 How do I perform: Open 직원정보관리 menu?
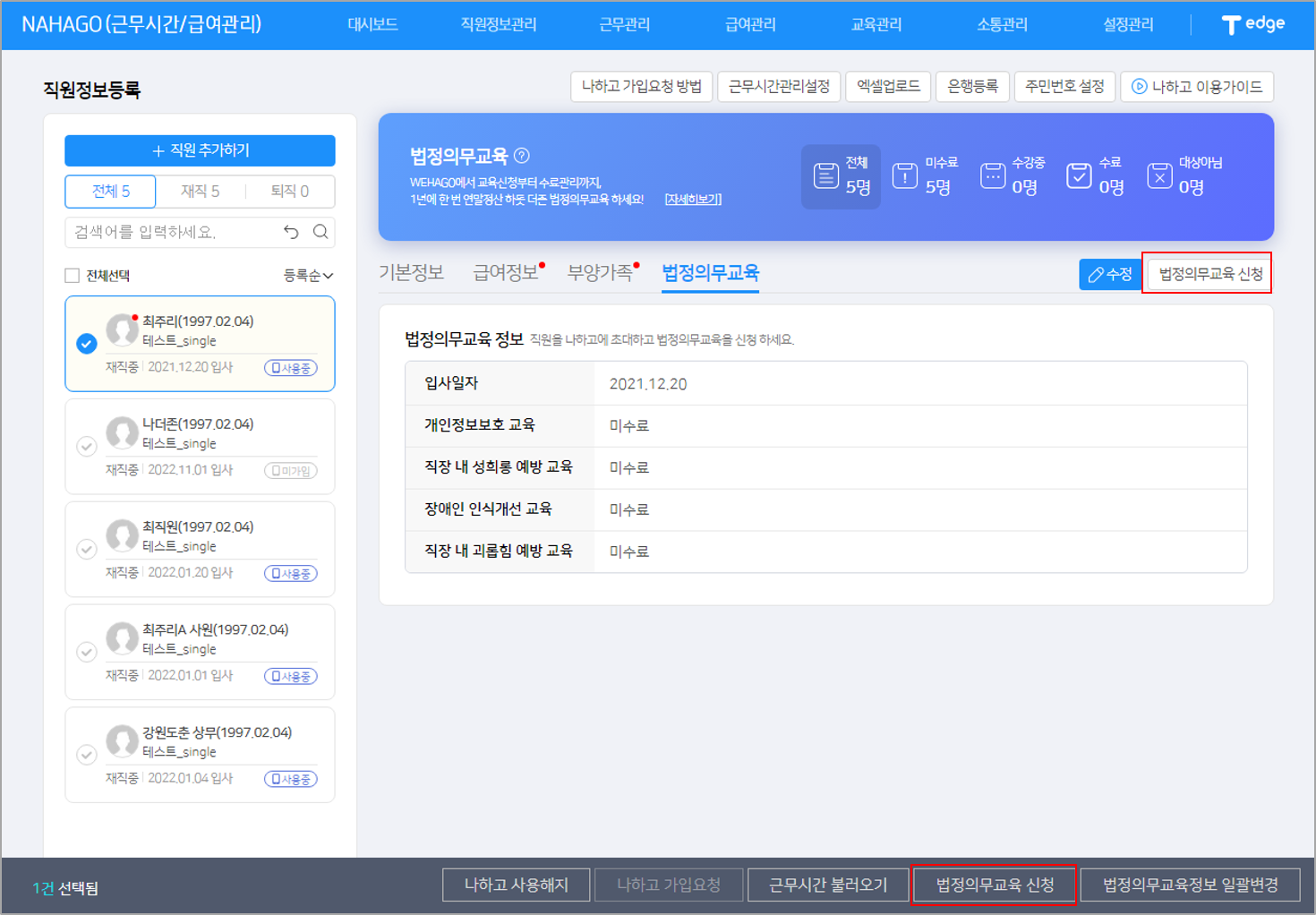(x=499, y=25)
